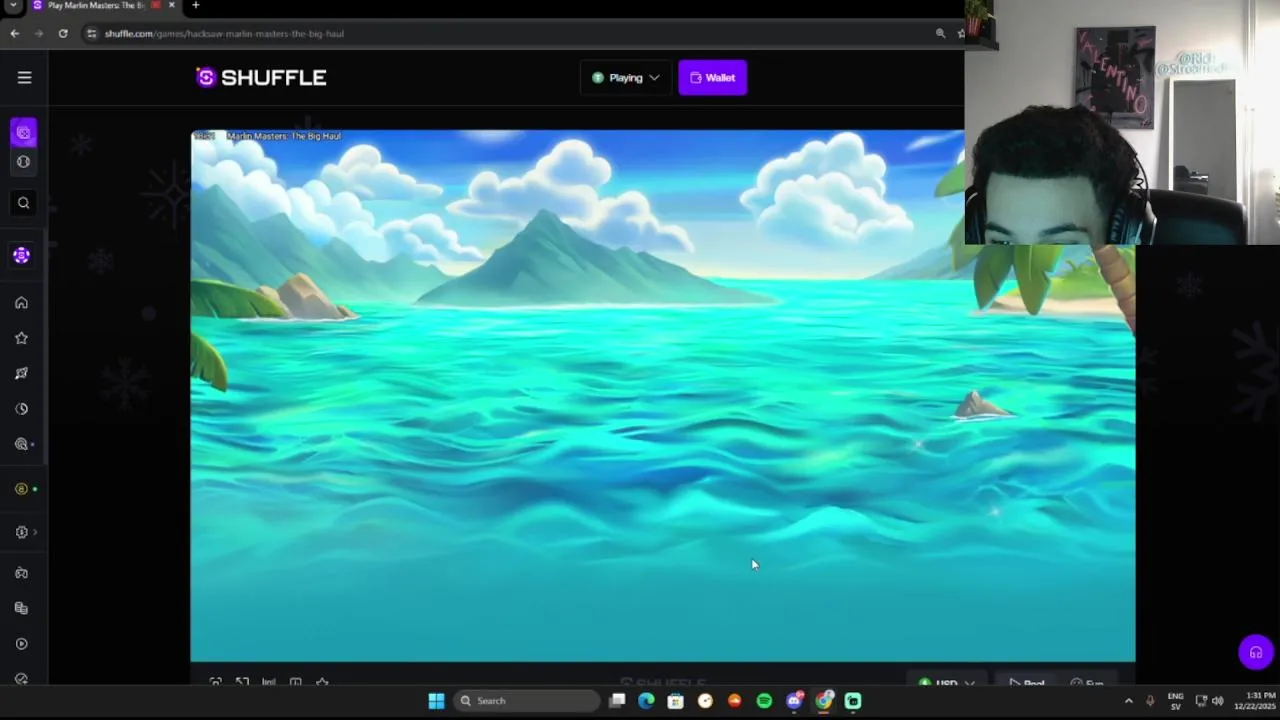Click the gold coin icon in the sidebar
The height and width of the screenshot is (720, 1280).
(21, 489)
